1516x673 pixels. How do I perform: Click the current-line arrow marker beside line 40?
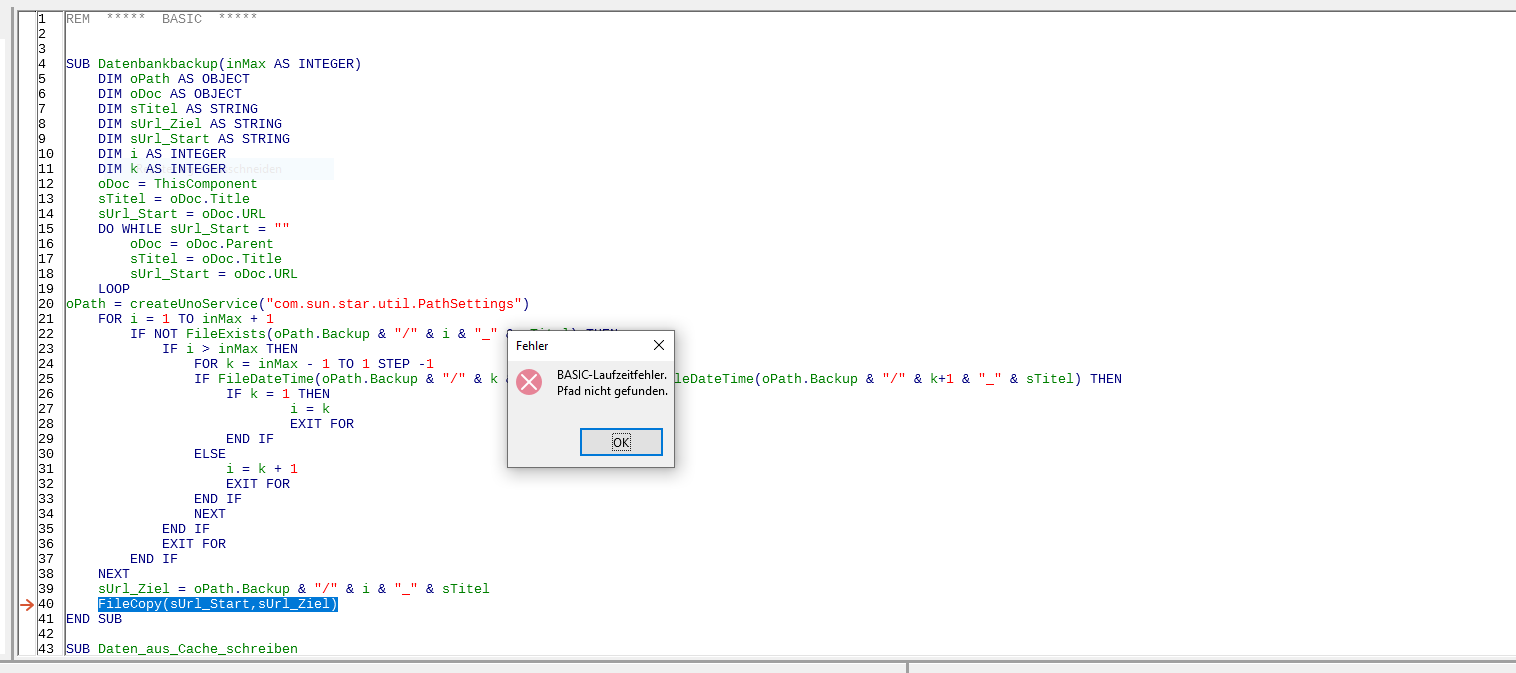pos(27,604)
